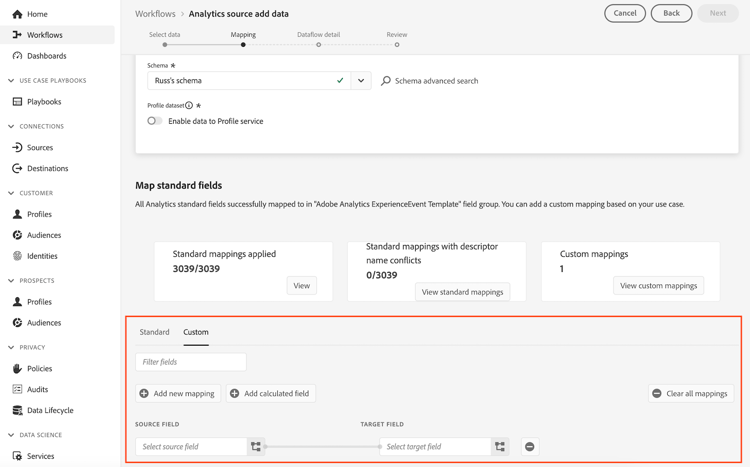Enable data to Profile service toggle

(154, 121)
